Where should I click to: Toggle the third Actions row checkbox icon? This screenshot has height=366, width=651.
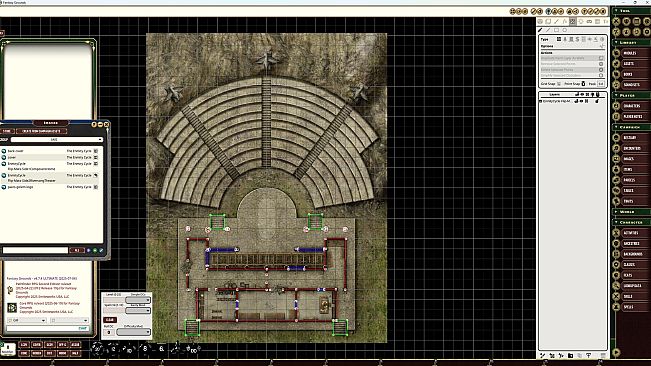[x=601, y=70]
